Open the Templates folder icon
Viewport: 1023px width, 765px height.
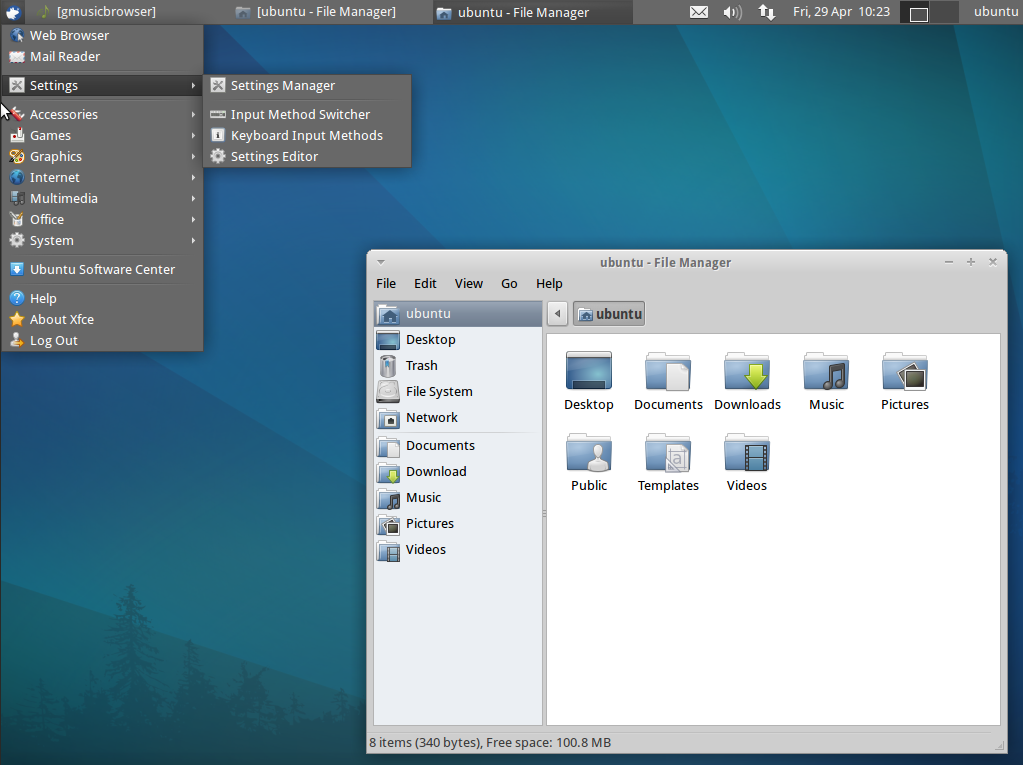click(x=667, y=453)
